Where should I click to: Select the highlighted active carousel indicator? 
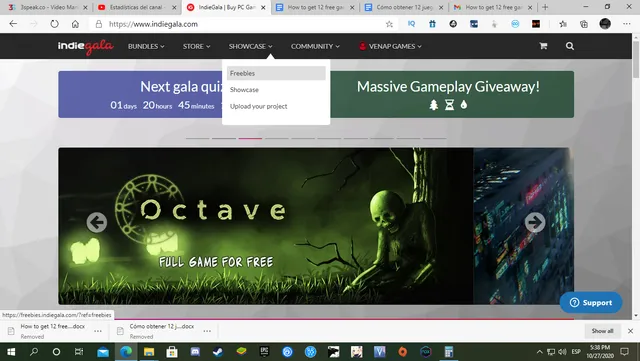point(250,138)
